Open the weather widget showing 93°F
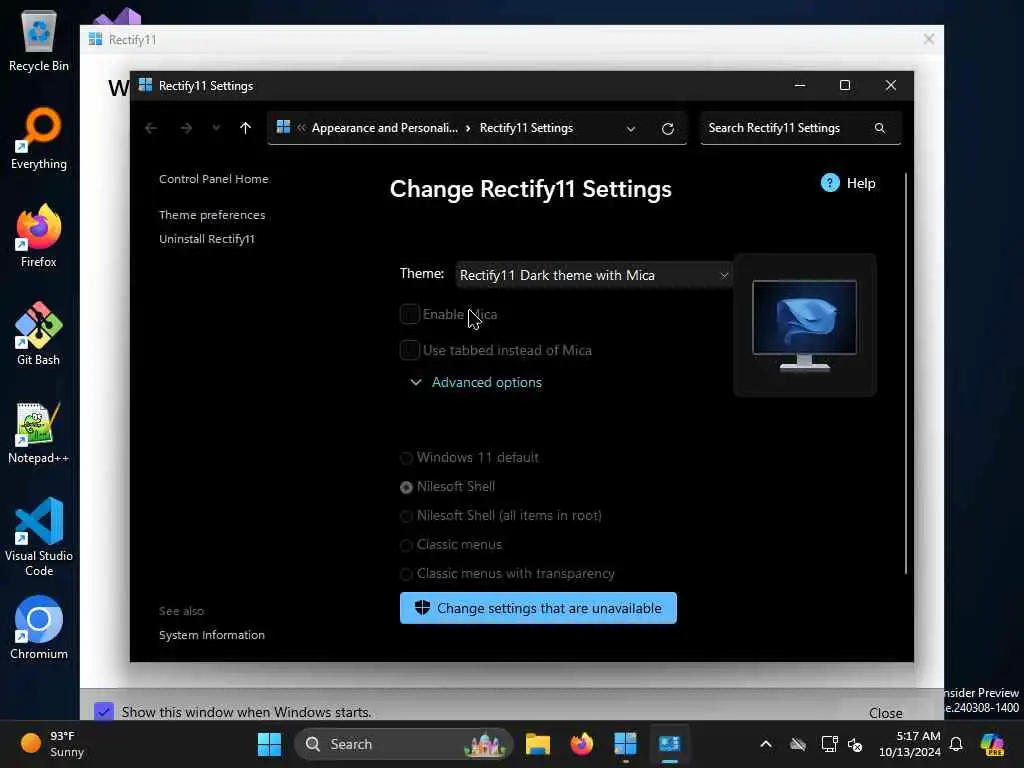The height and width of the screenshot is (768, 1024). pyautogui.click(x=52, y=744)
